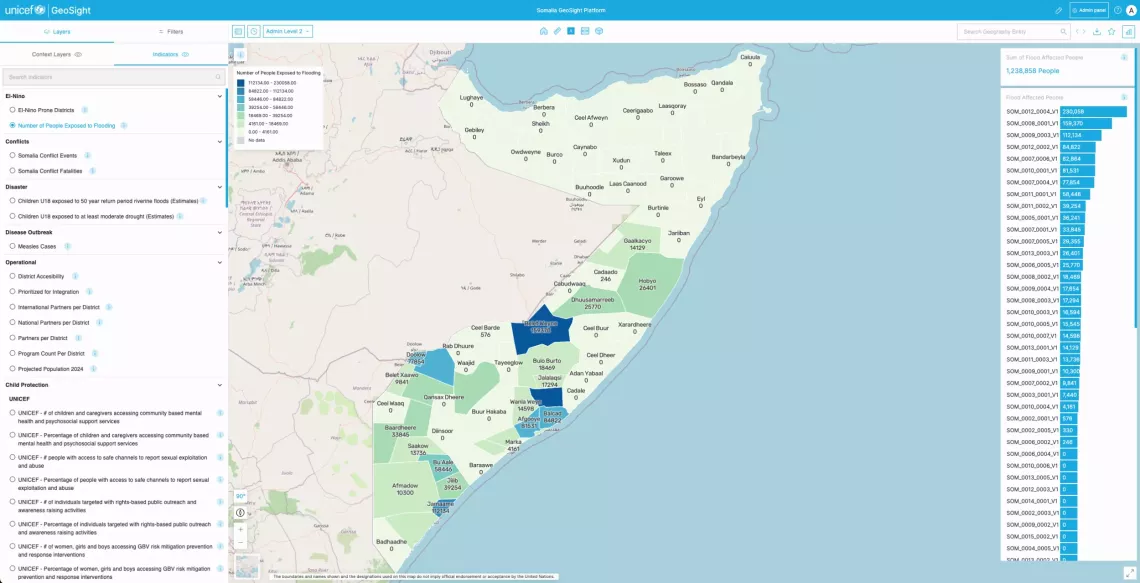Image resolution: width=1140 pixels, height=583 pixels.
Task: Click the No data legend swatch
Action: pyautogui.click(x=241, y=140)
